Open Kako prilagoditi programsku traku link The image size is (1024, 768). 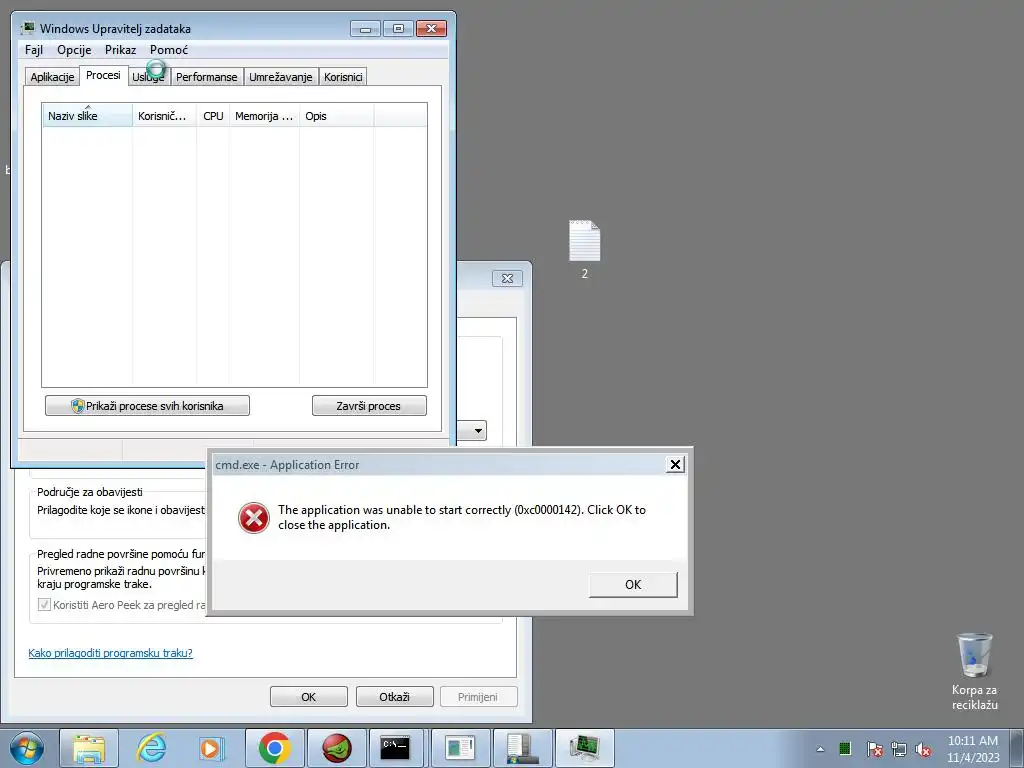[110, 653]
